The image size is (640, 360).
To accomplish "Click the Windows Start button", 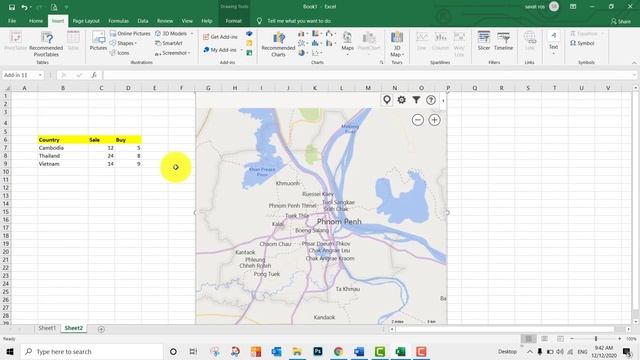I will pos(10,351).
